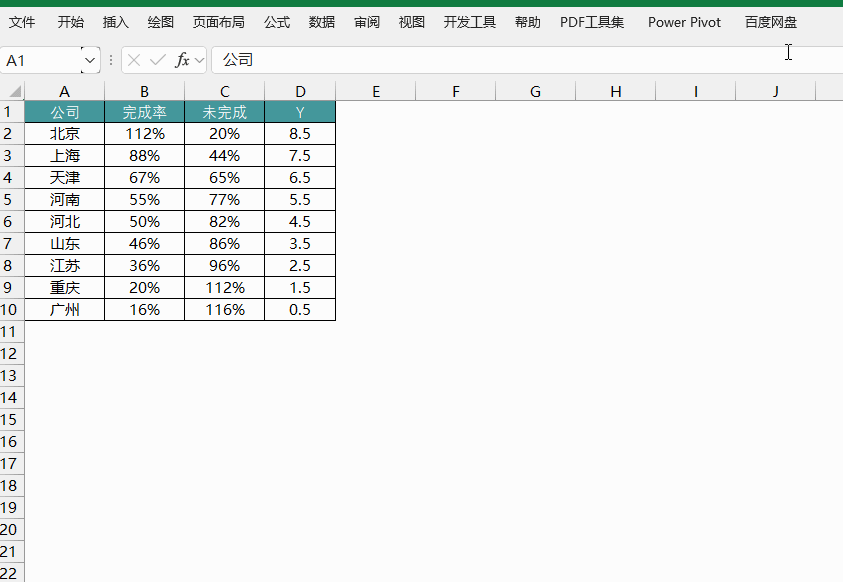Select the 上海 cell

click(65, 156)
